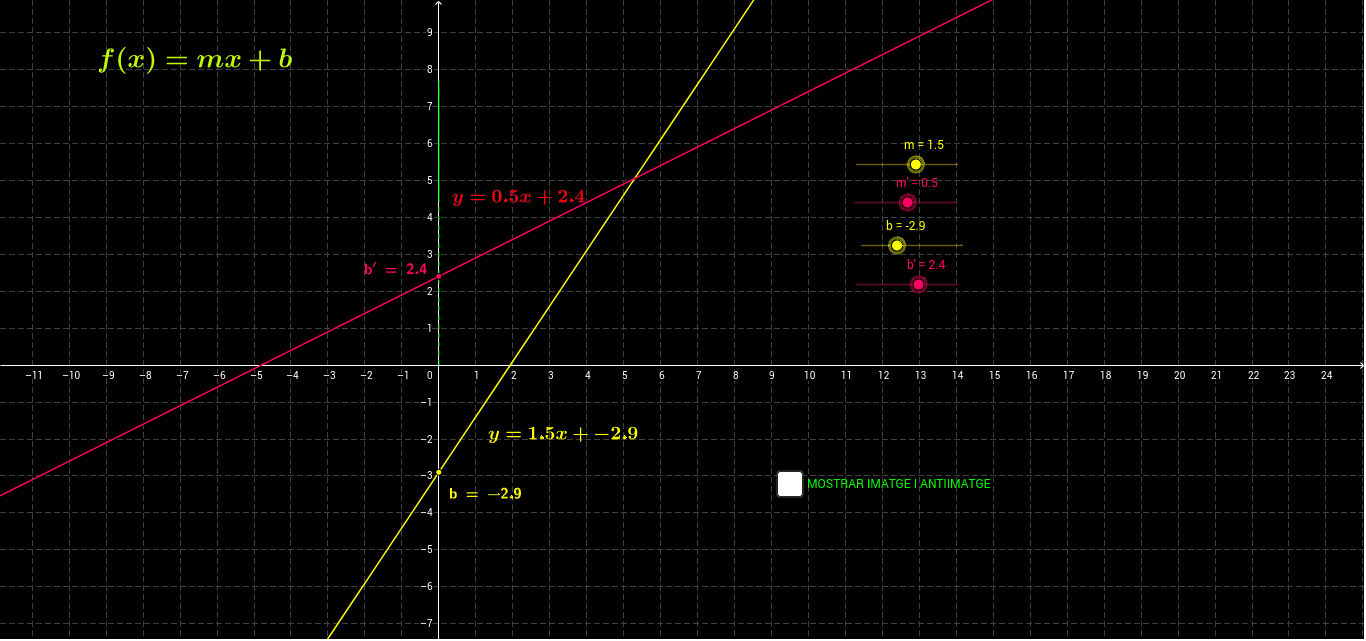
Task: Click the x-axis tick label -11
Action: click(34, 376)
